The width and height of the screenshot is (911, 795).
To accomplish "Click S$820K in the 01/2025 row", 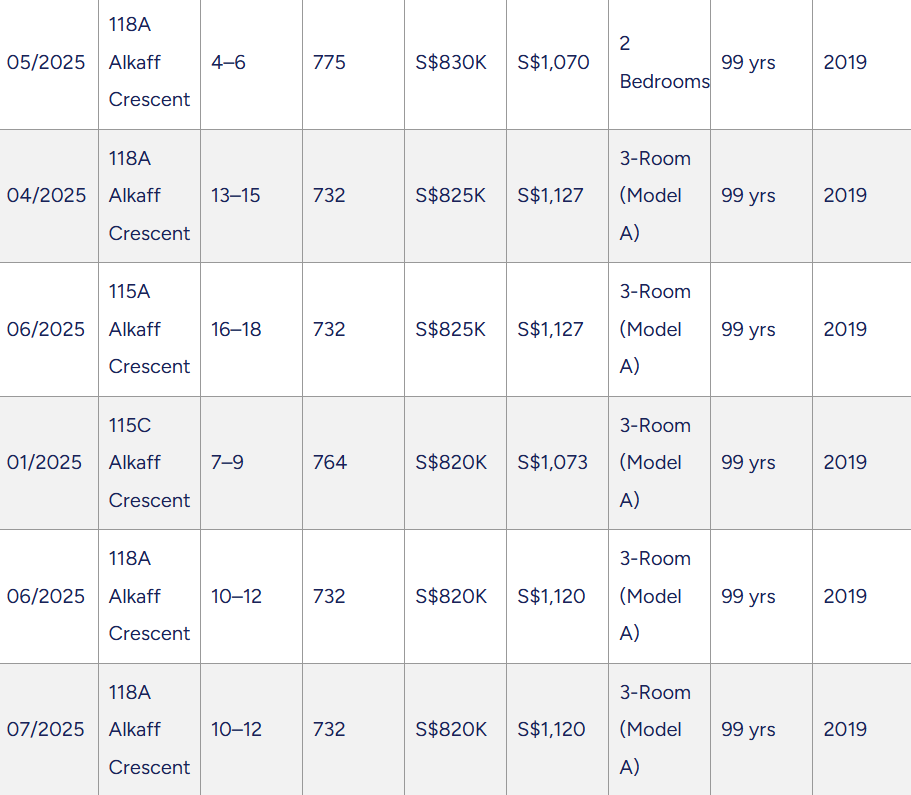I will coord(455,463).
